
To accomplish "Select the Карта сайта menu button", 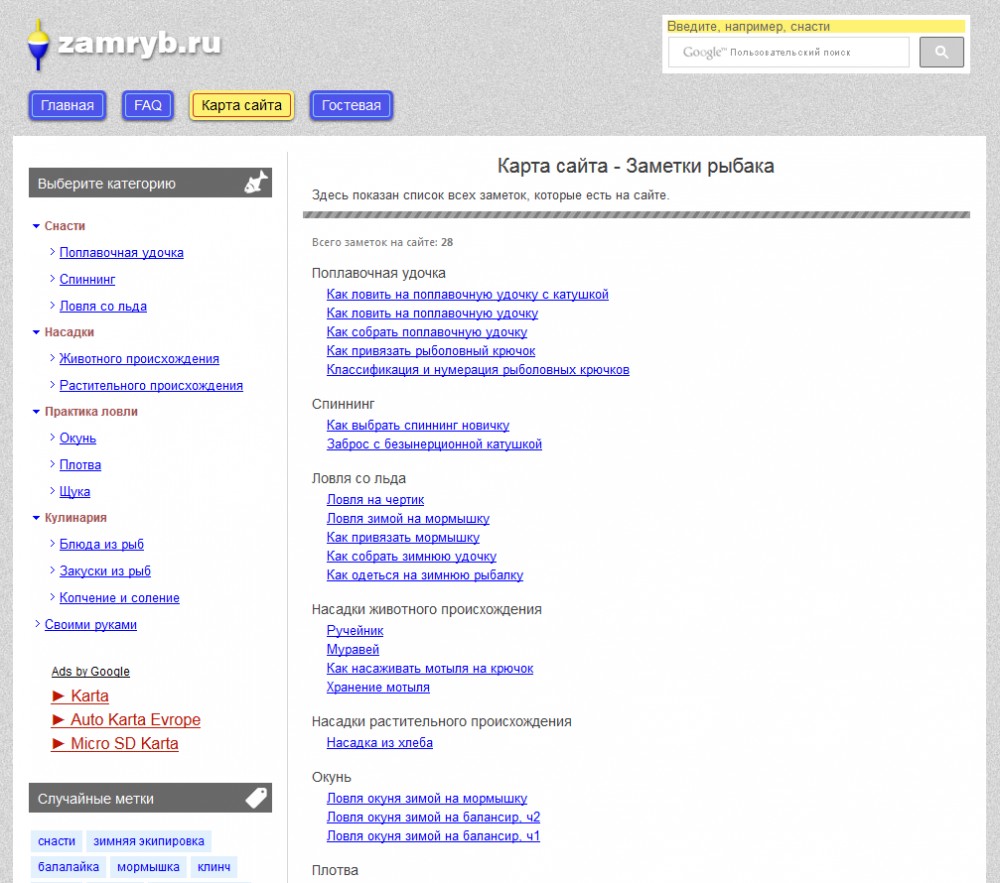I will click(x=241, y=105).
